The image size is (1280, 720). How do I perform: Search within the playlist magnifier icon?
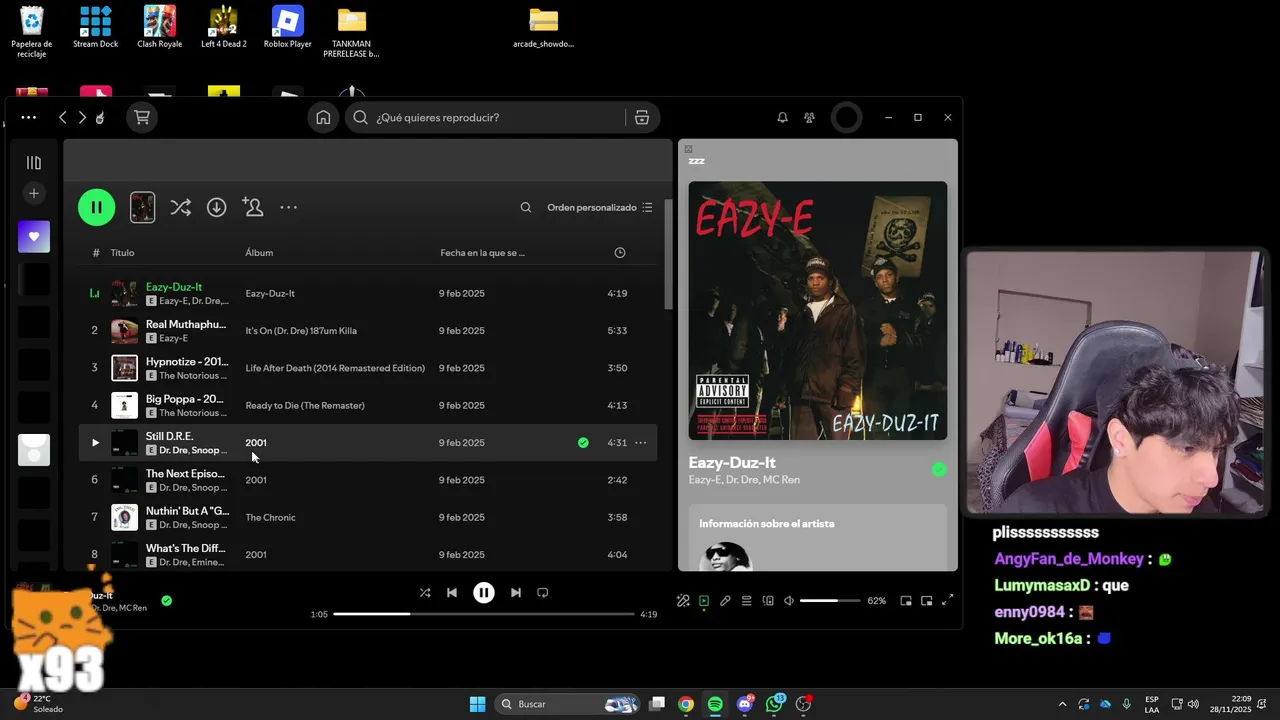pyautogui.click(x=526, y=207)
